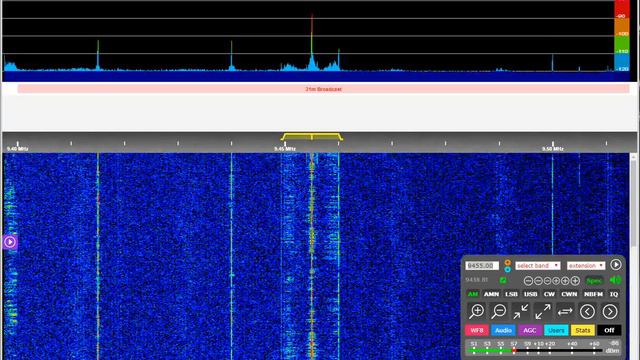This screenshot has height=360, width=640.
Task: Open the extension dropdown
Action: click(x=586, y=265)
